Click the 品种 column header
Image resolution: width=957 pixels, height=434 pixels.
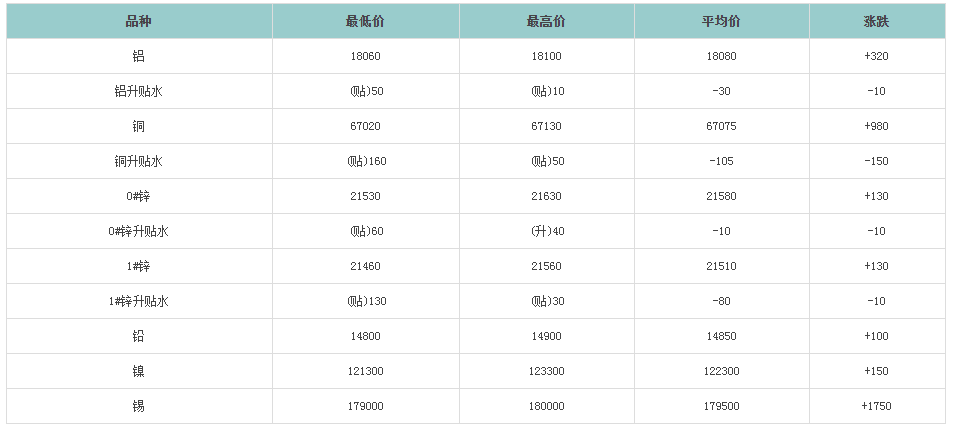pos(139,21)
